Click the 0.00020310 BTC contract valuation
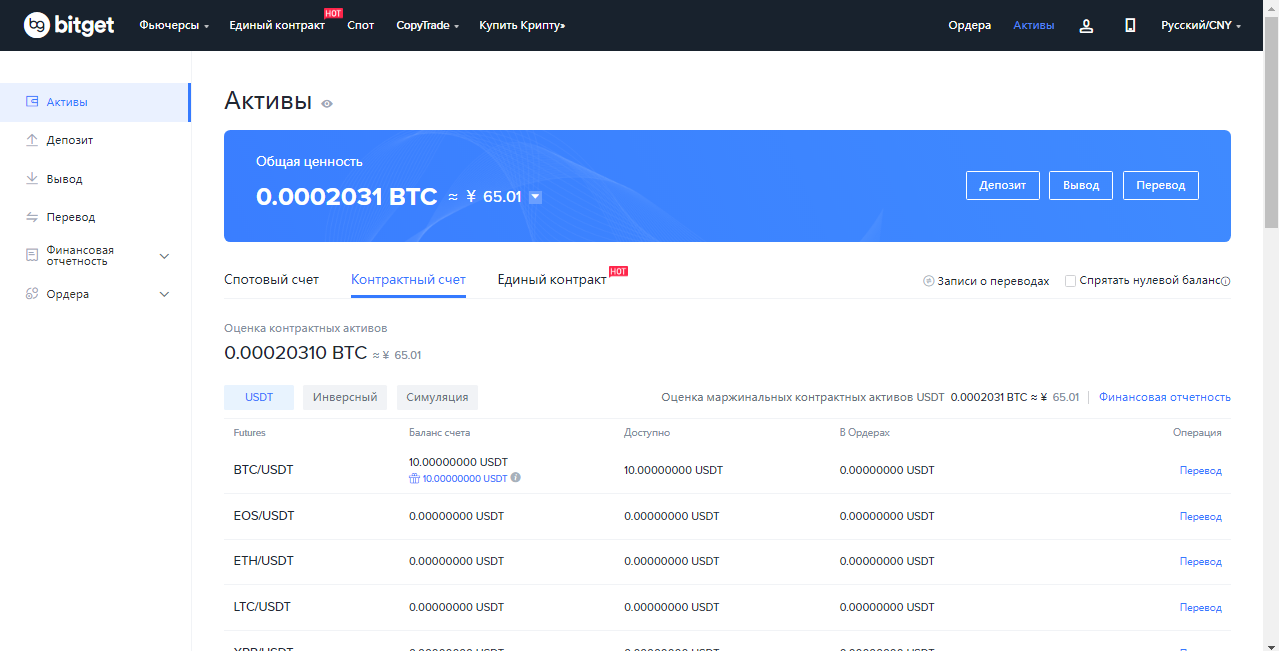Screen dimensions: 1279x651 click(296, 353)
